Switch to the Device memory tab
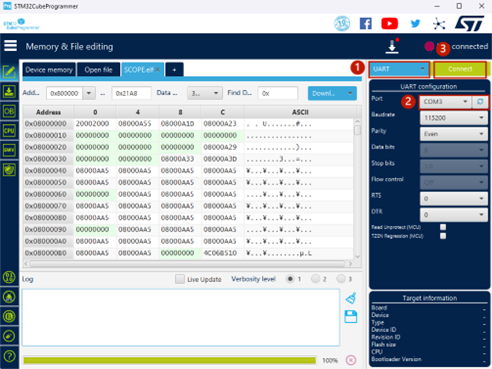The height and width of the screenshot is (369, 492). [49, 70]
